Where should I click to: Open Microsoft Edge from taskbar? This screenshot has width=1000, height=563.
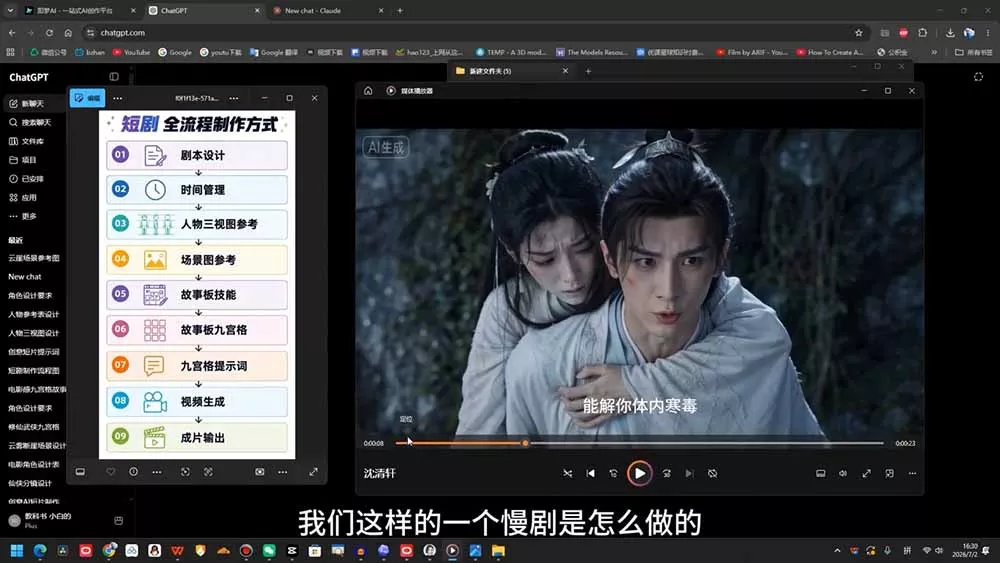click(40, 550)
